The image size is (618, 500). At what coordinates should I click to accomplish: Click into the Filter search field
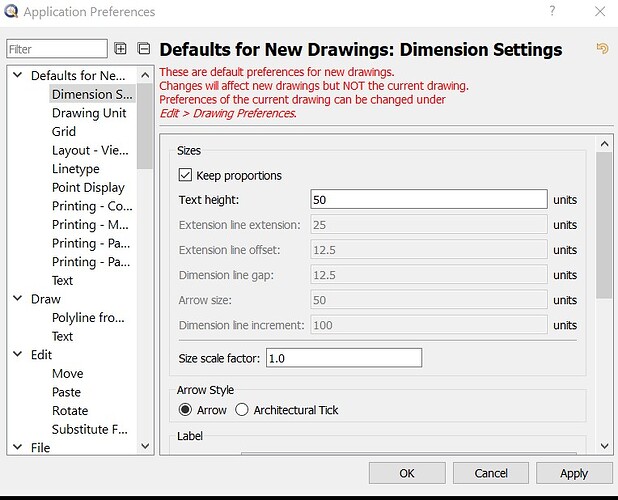pos(57,49)
